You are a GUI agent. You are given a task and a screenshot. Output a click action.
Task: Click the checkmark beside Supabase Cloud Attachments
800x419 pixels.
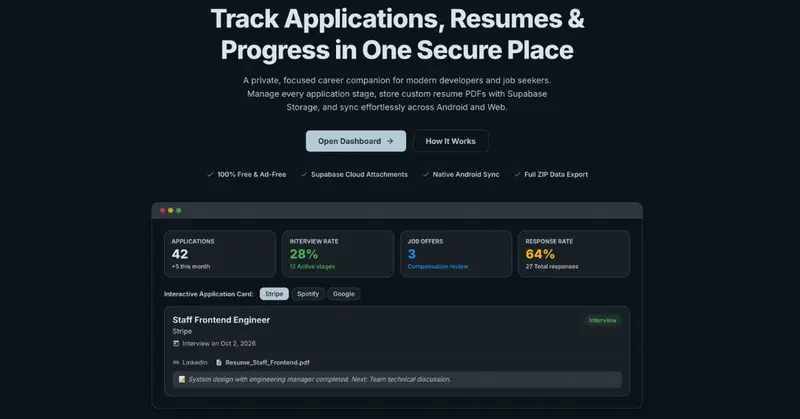pyautogui.click(x=304, y=175)
